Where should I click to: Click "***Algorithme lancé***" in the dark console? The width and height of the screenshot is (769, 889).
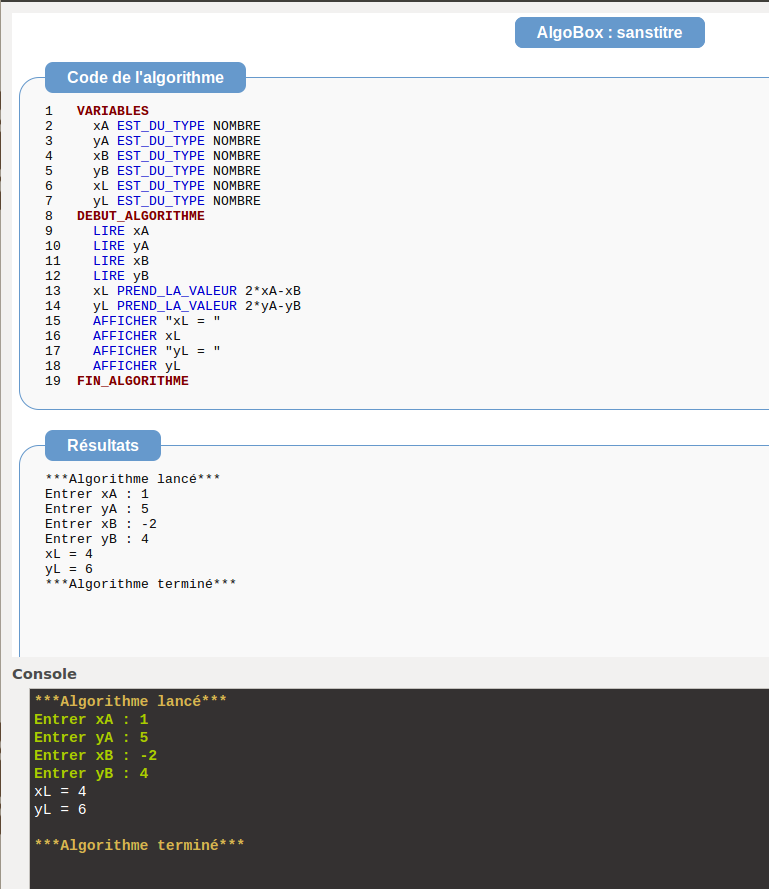[x=130, y=701]
